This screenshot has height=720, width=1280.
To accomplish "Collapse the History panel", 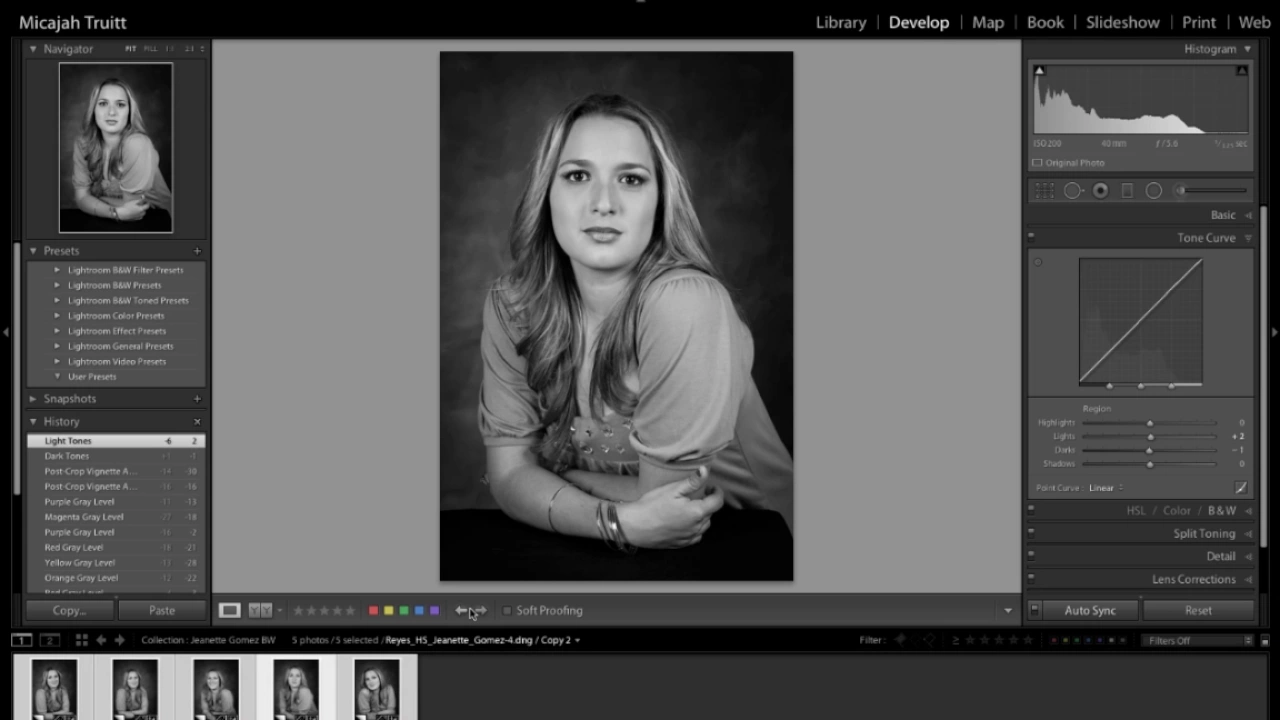I will coord(33,422).
